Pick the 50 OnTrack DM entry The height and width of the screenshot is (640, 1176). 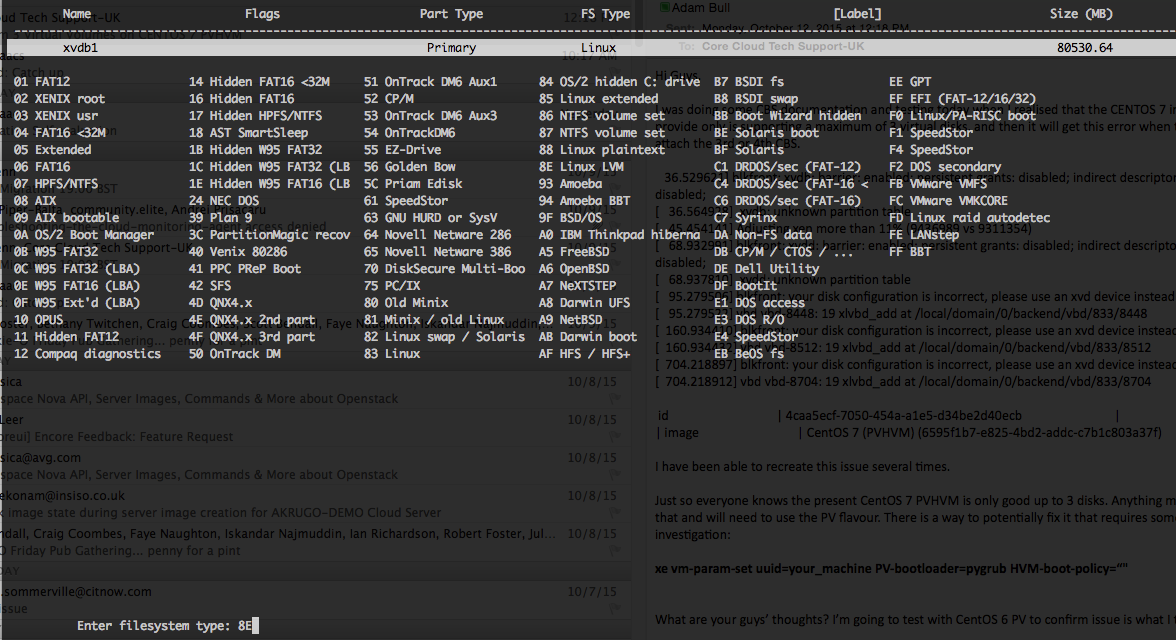(x=234, y=354)
